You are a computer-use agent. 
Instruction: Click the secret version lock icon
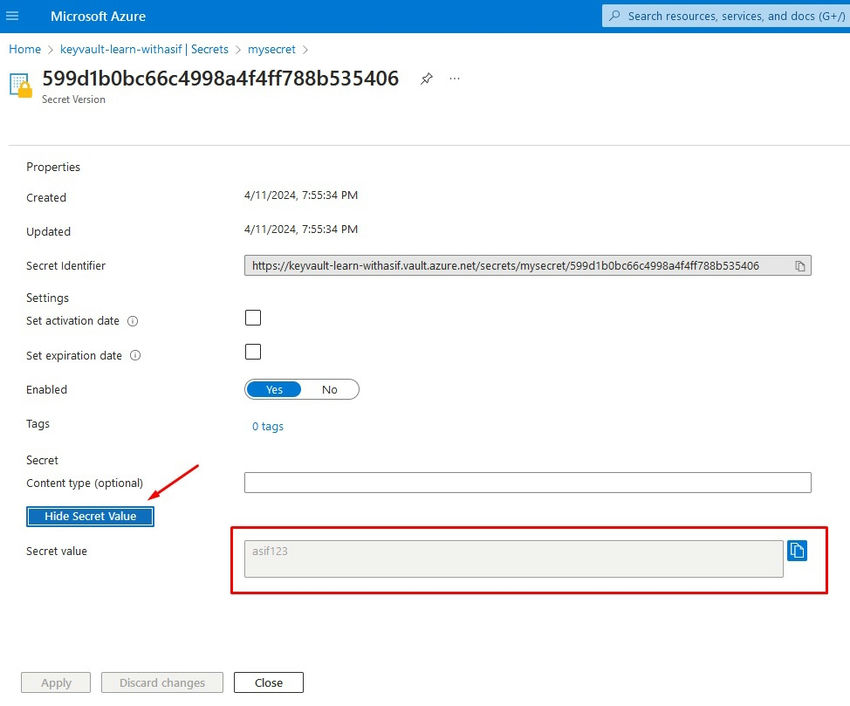pyautogui.click(x=20, y=84)
